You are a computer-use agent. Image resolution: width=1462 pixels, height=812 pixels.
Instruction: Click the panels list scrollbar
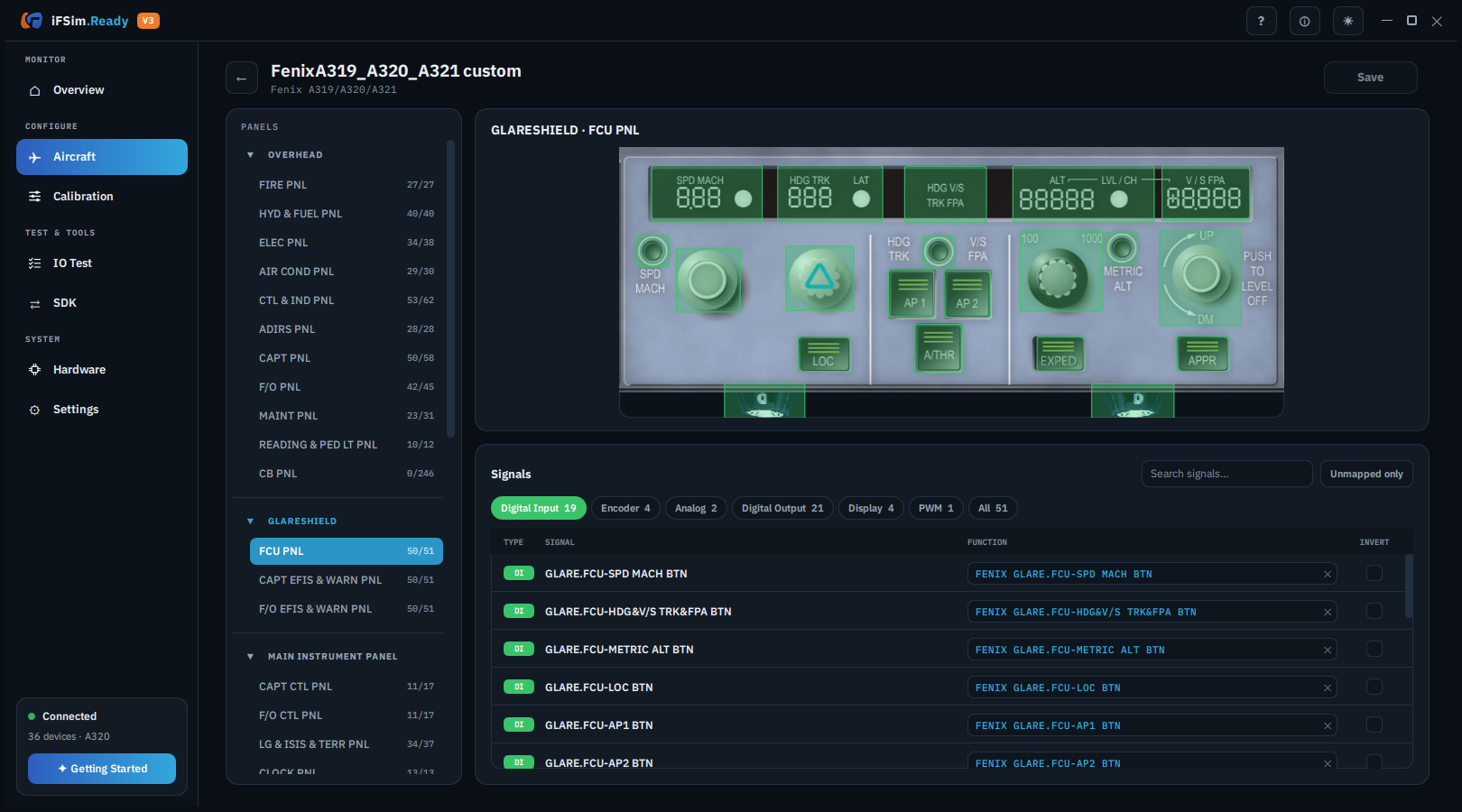click(450, 289)
